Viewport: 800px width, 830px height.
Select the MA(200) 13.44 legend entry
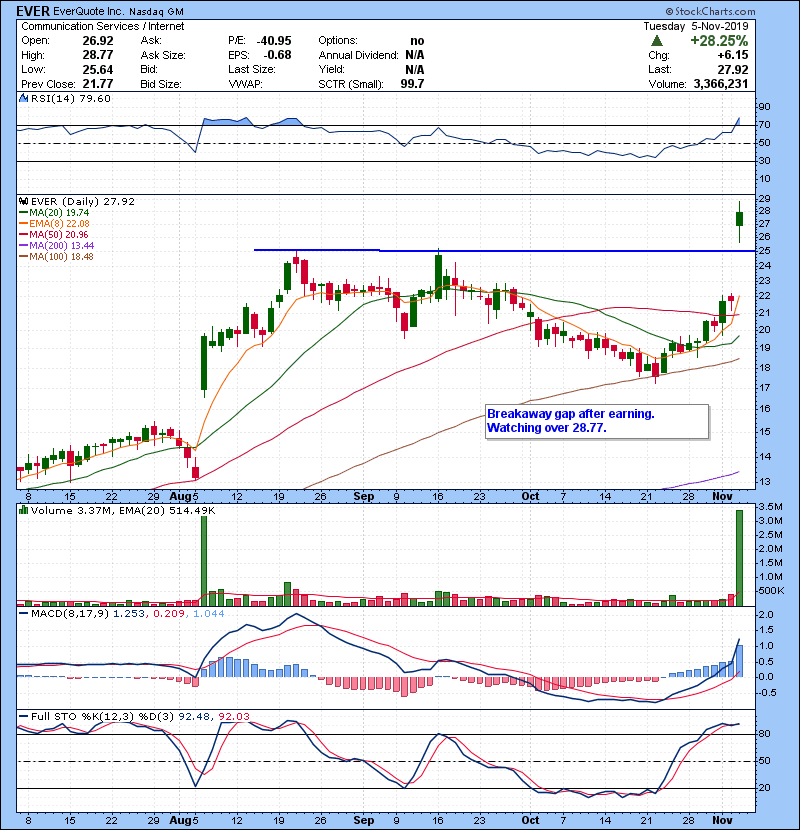[57, 246]
